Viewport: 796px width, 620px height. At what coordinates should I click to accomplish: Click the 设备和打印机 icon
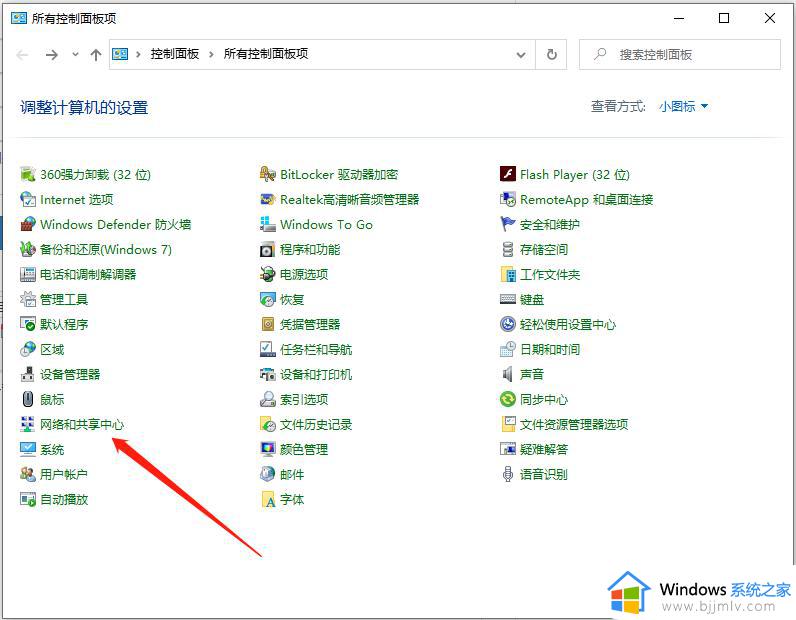click(x=268, y=374)
